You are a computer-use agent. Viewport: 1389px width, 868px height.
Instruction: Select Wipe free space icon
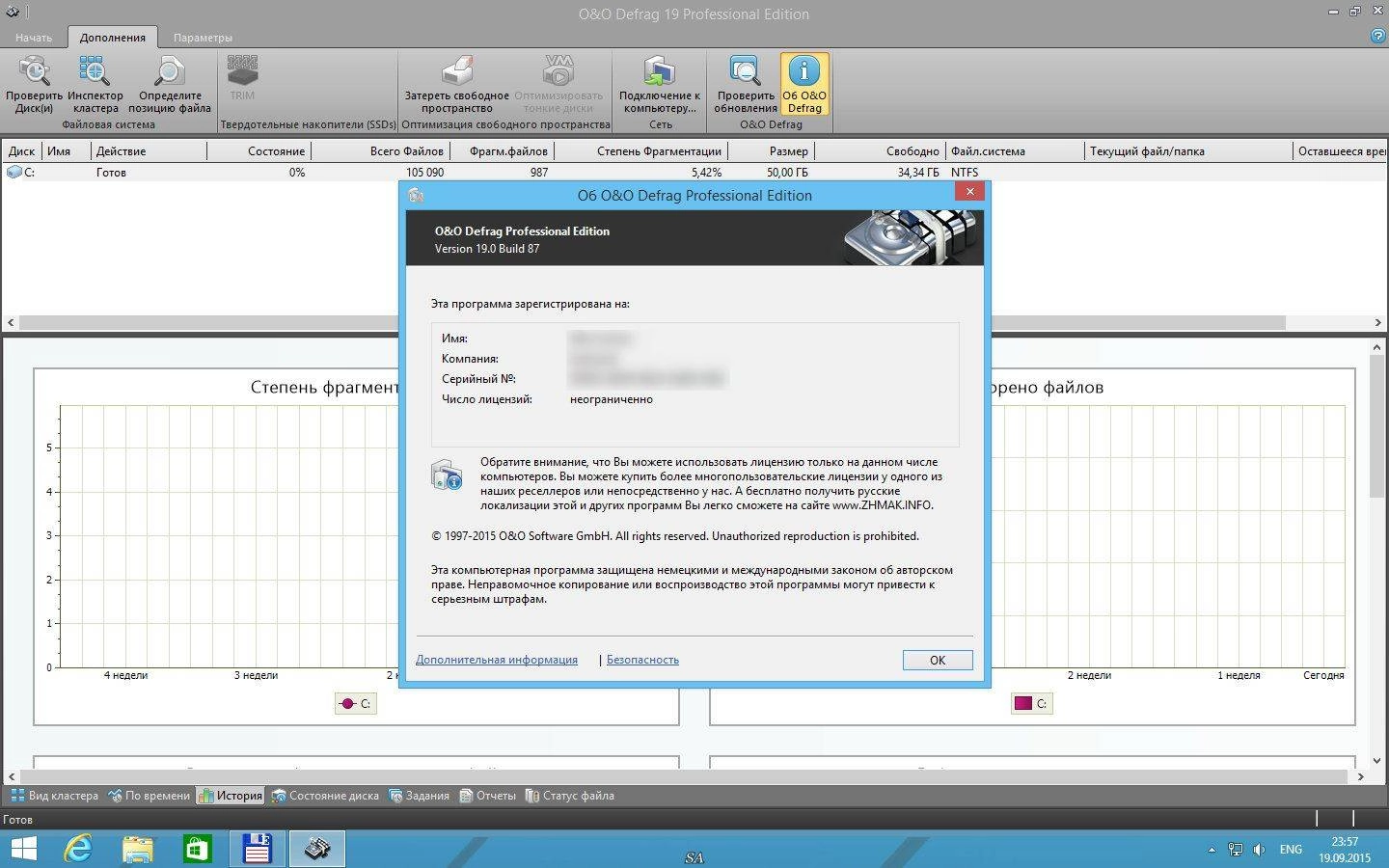(456, 84)
